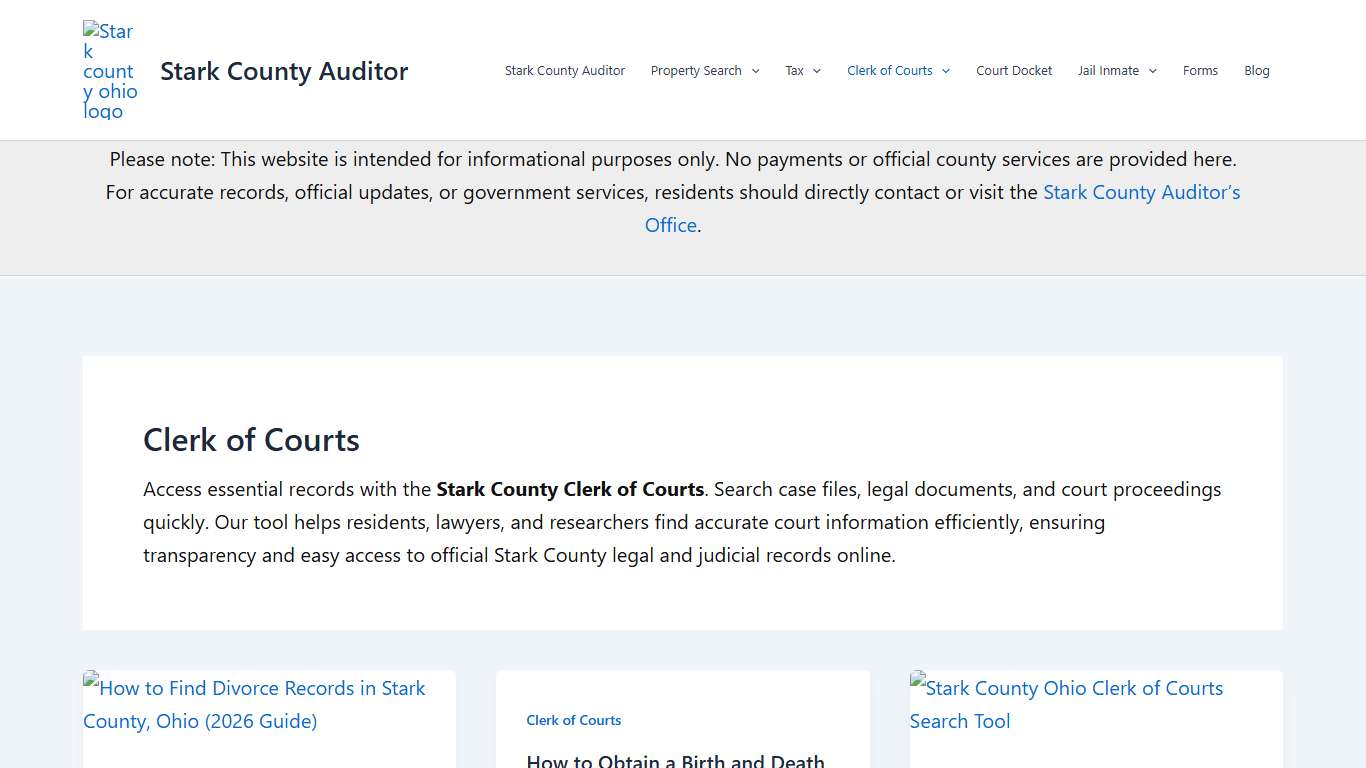Click the Clerk of Courts category tag
Image resolution: width=1366 pixels, height=768 pixels.
pyautogui.click(x=573, y=720)
